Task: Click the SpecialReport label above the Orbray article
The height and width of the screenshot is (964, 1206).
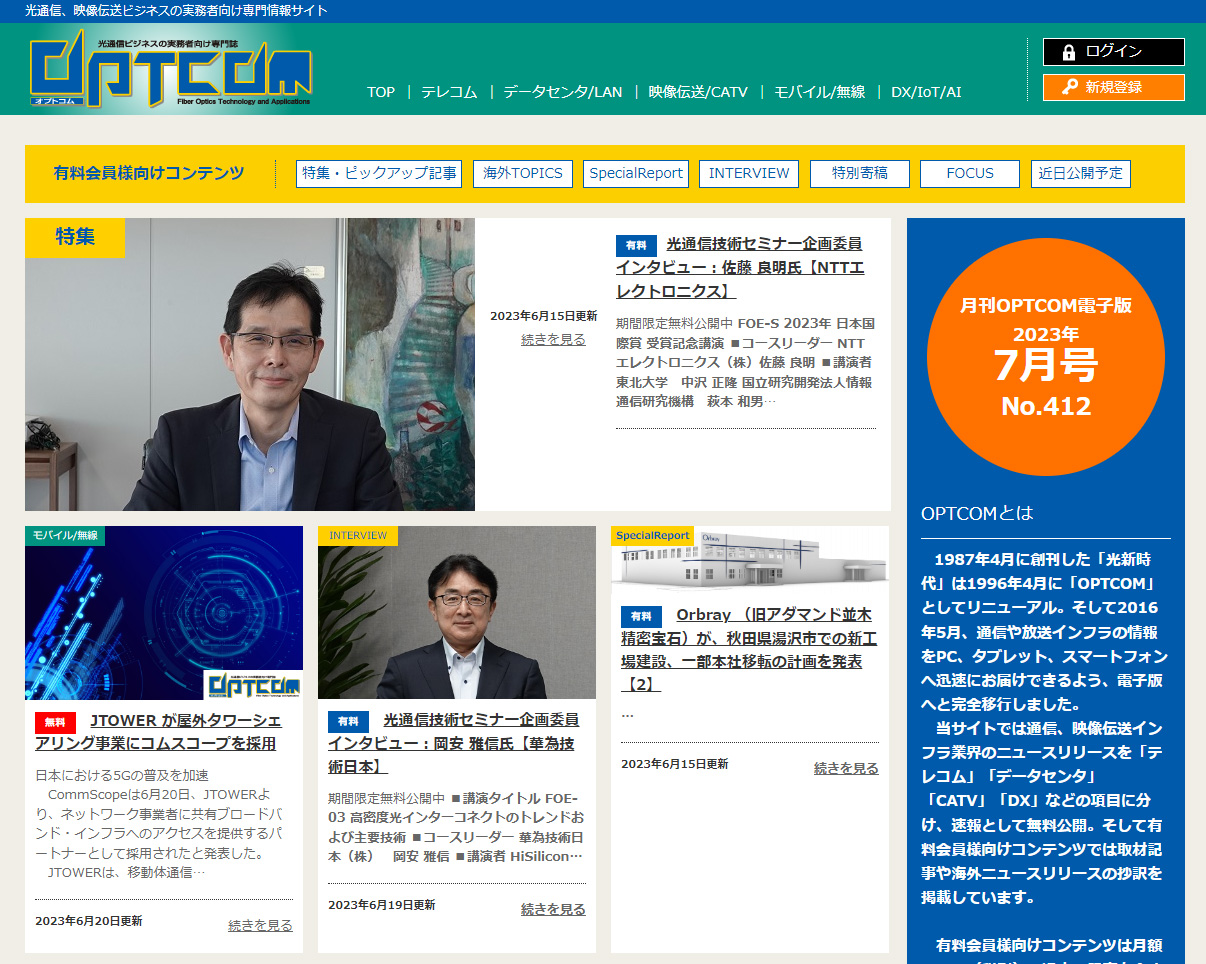Action: point(651,535)
